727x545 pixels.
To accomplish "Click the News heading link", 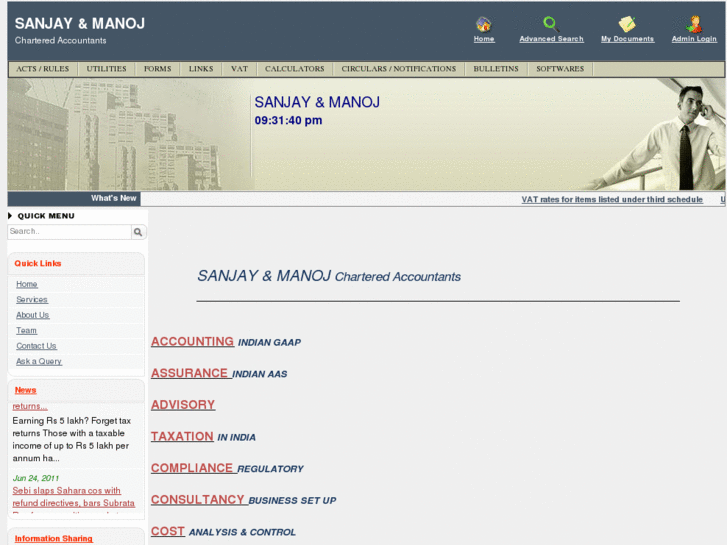I will [x=26, y=390].
